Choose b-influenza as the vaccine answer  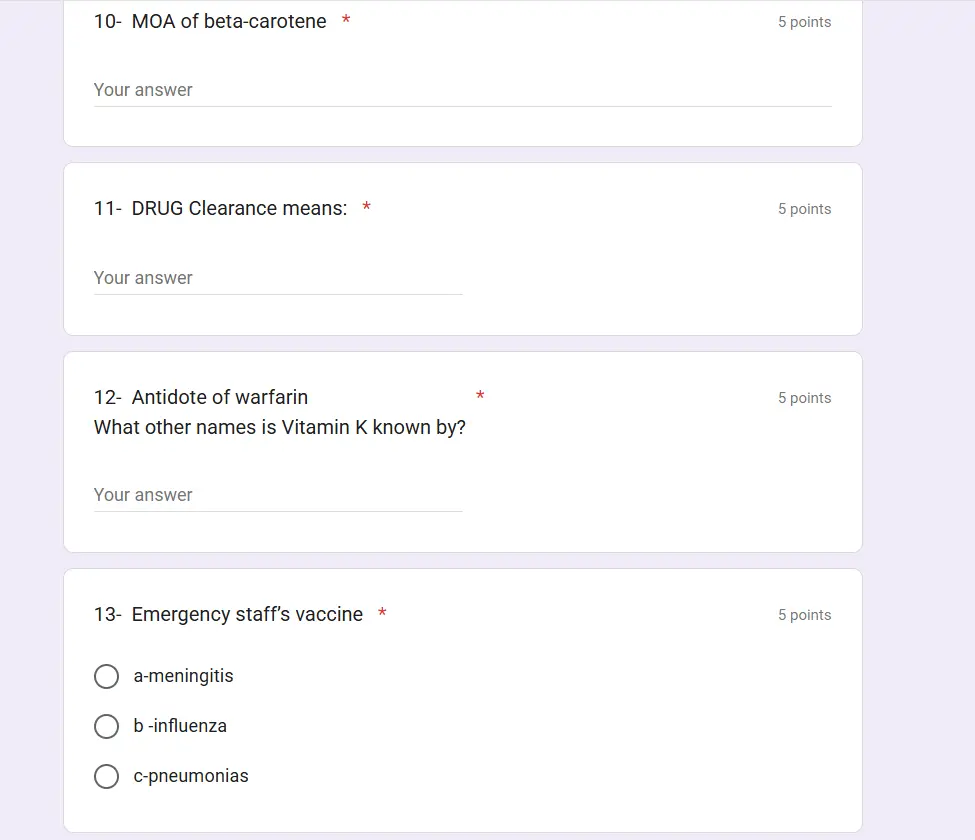pyautogui.click(x=107, y=726)
